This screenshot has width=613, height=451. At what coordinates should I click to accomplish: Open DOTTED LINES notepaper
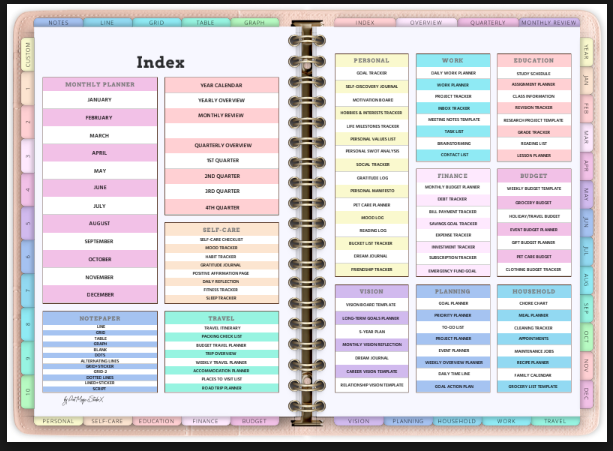(100, 378)
